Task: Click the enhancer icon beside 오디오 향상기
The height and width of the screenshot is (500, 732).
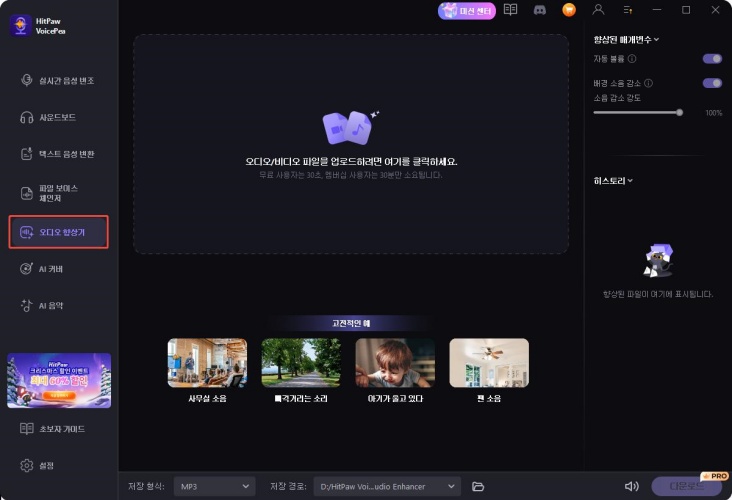Action: click(x=27, y=232)
